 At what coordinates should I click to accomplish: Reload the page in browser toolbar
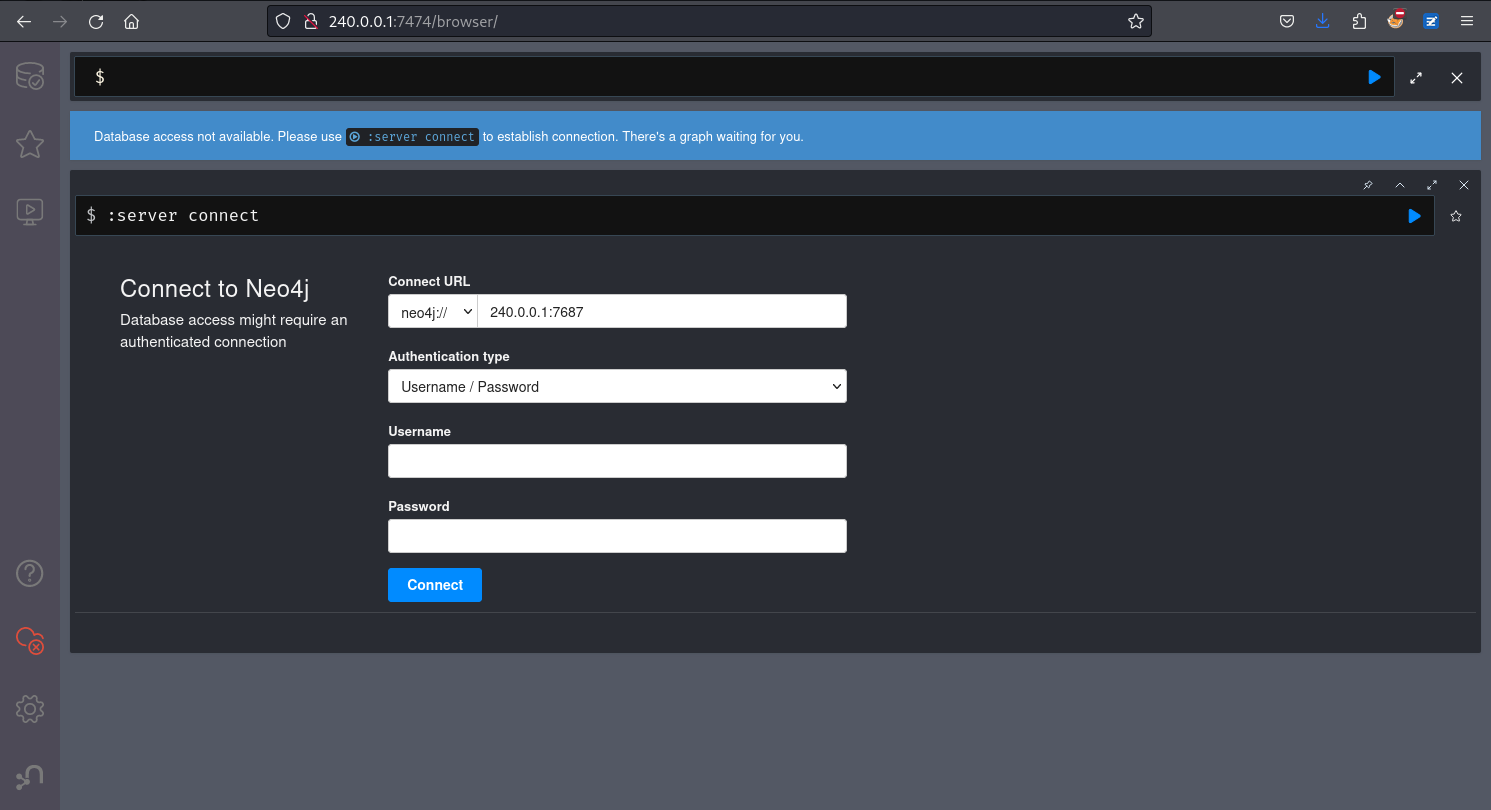pyautogui.click(x=96, y=21)
